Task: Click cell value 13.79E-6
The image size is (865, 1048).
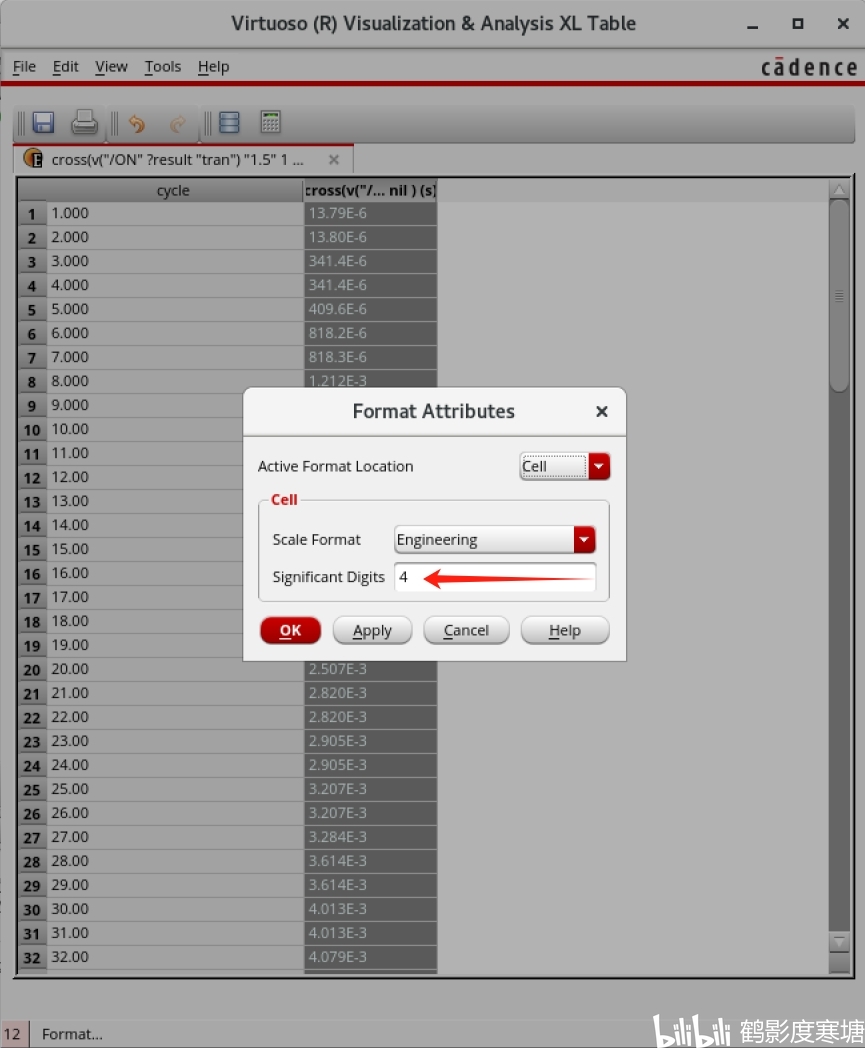Action: 370,213
